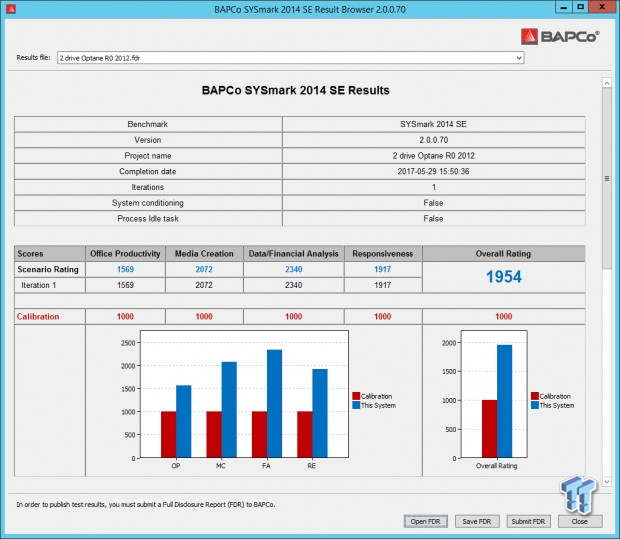Click the Process Idle task label
The height and width of the screenshot is (539, 620).
point(148,219)
